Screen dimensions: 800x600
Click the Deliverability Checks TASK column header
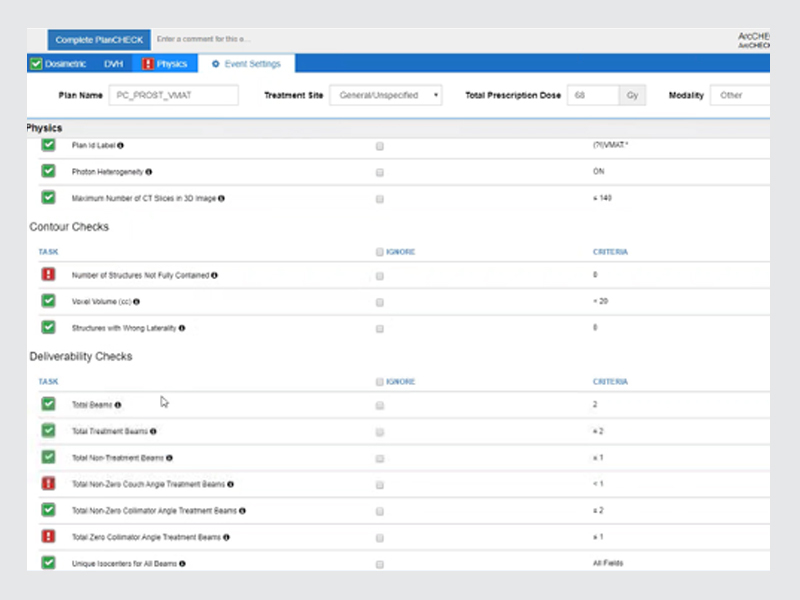point(48,382)
